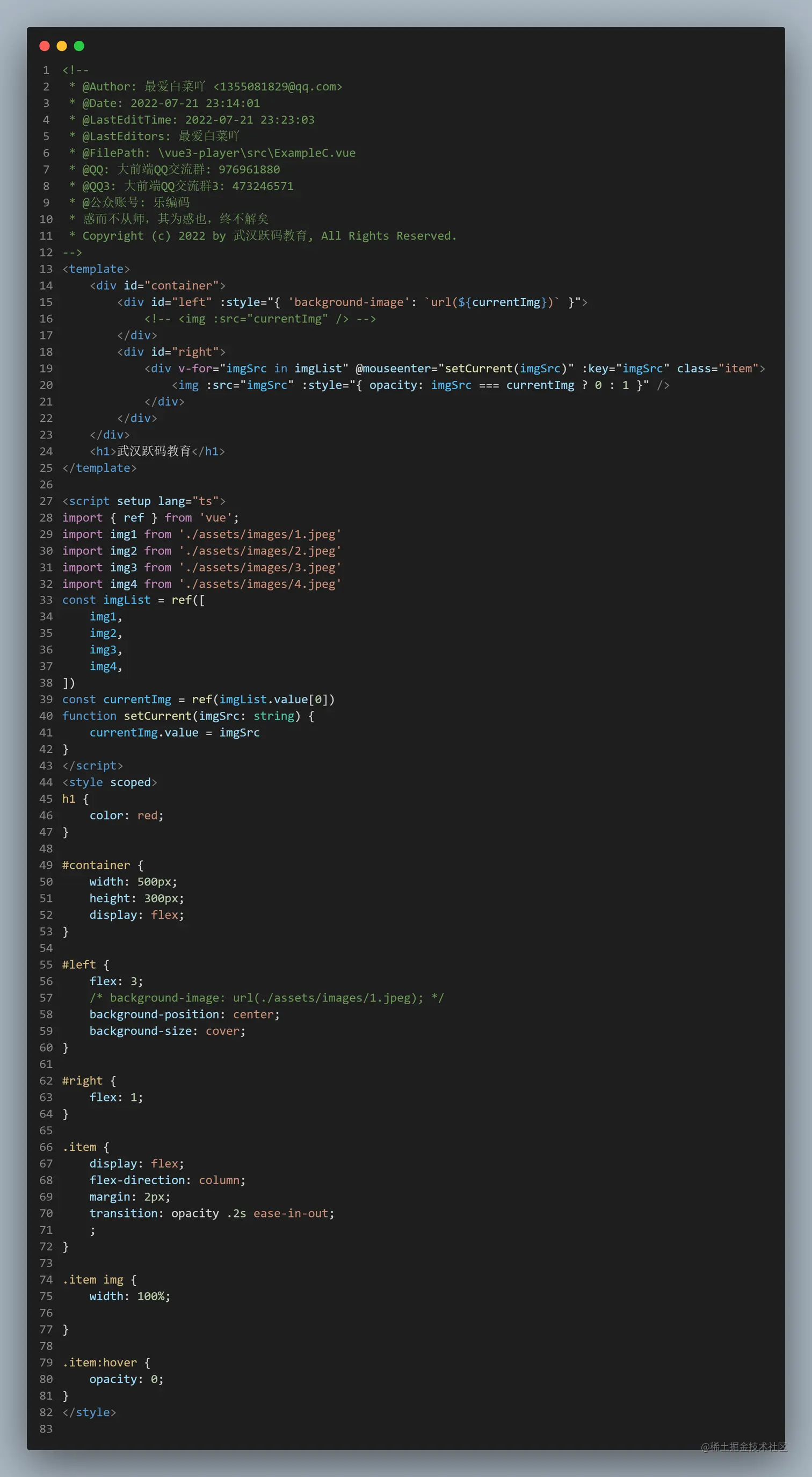Click line number "83" in the gutter
Screen dimensions: 812x1477
tap(46, 1429)
